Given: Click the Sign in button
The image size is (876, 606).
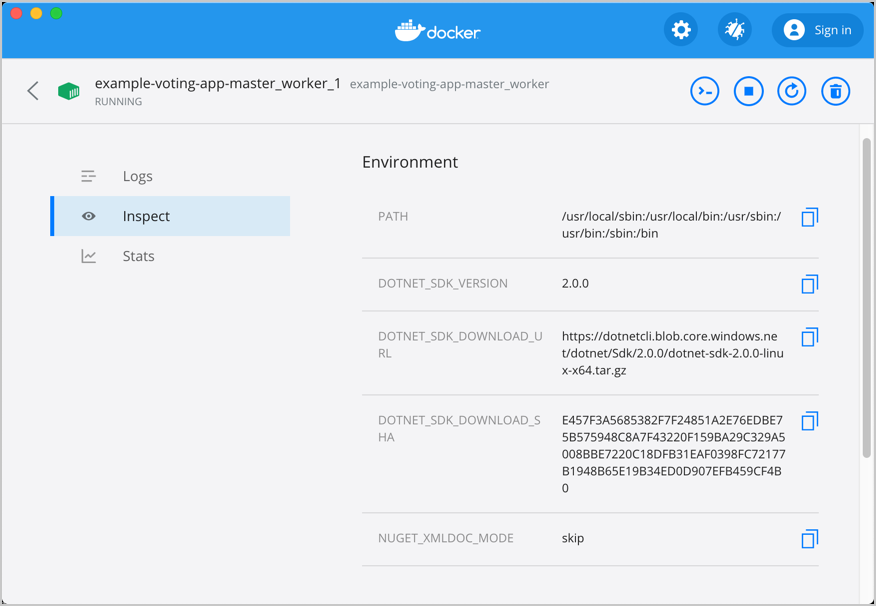Looking at the screenshot, I should click(817, 30).
